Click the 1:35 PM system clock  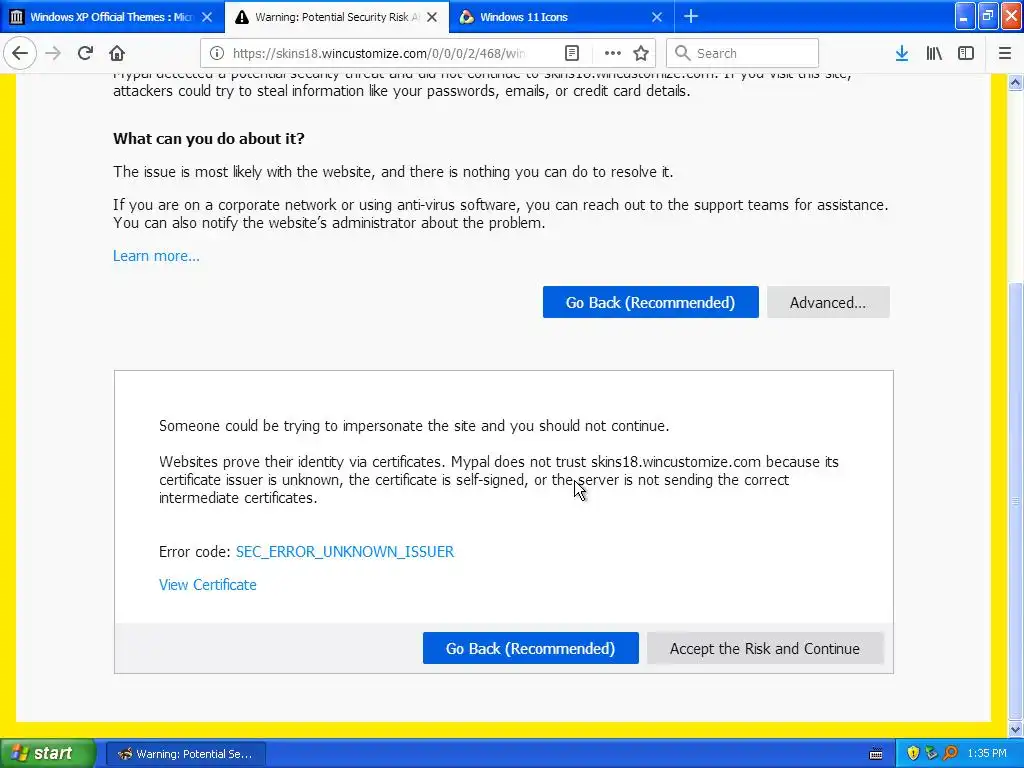pos(987,754)
